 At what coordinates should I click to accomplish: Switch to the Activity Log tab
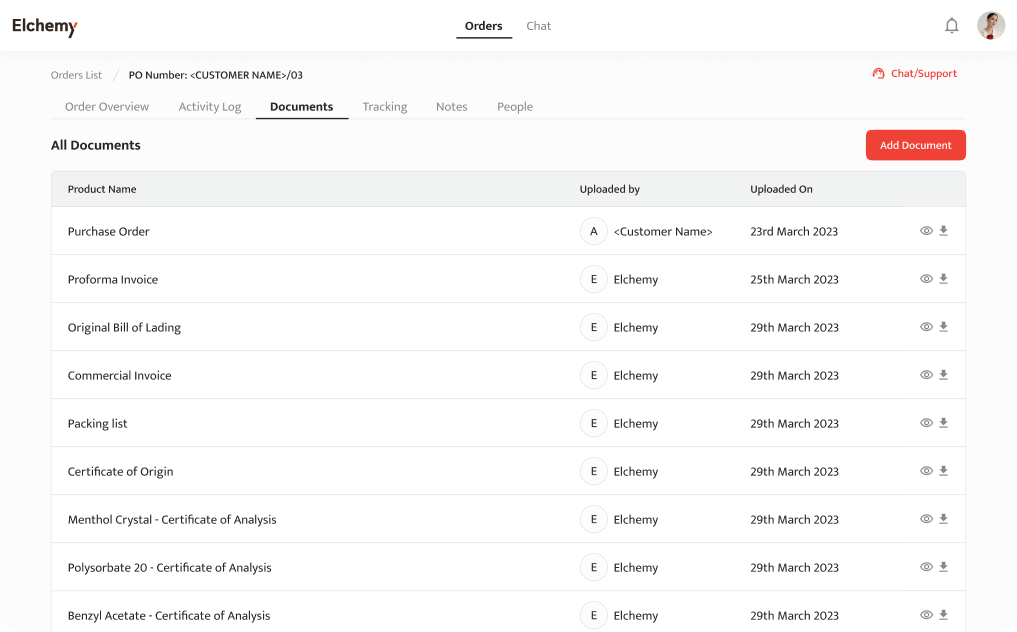(x=210, y=107)
